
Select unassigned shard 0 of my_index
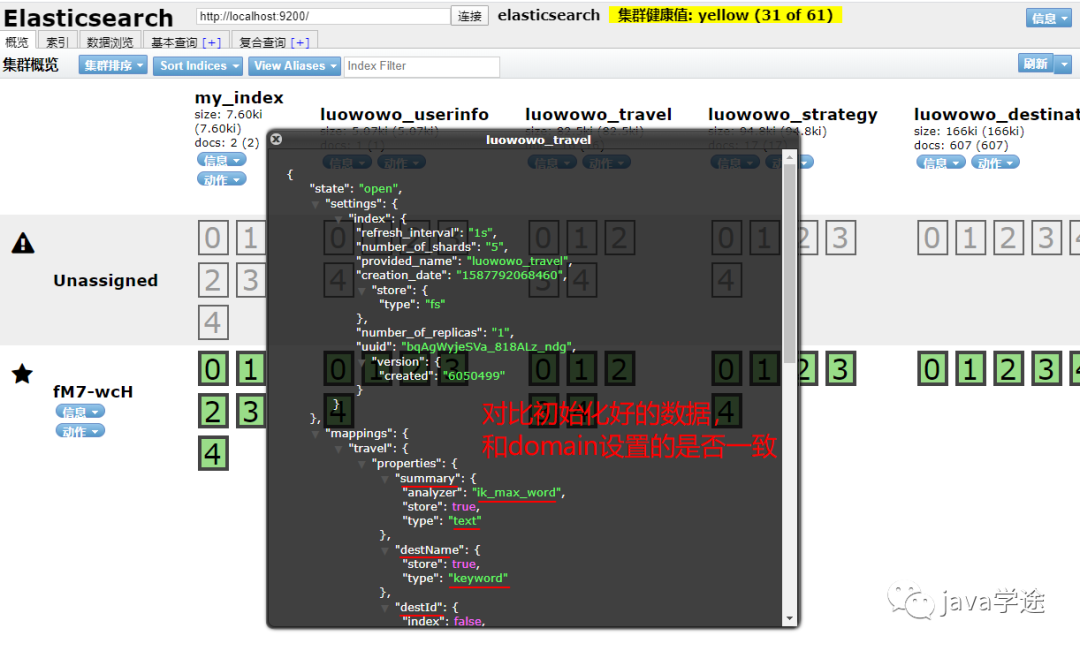(x=213, y=238)
